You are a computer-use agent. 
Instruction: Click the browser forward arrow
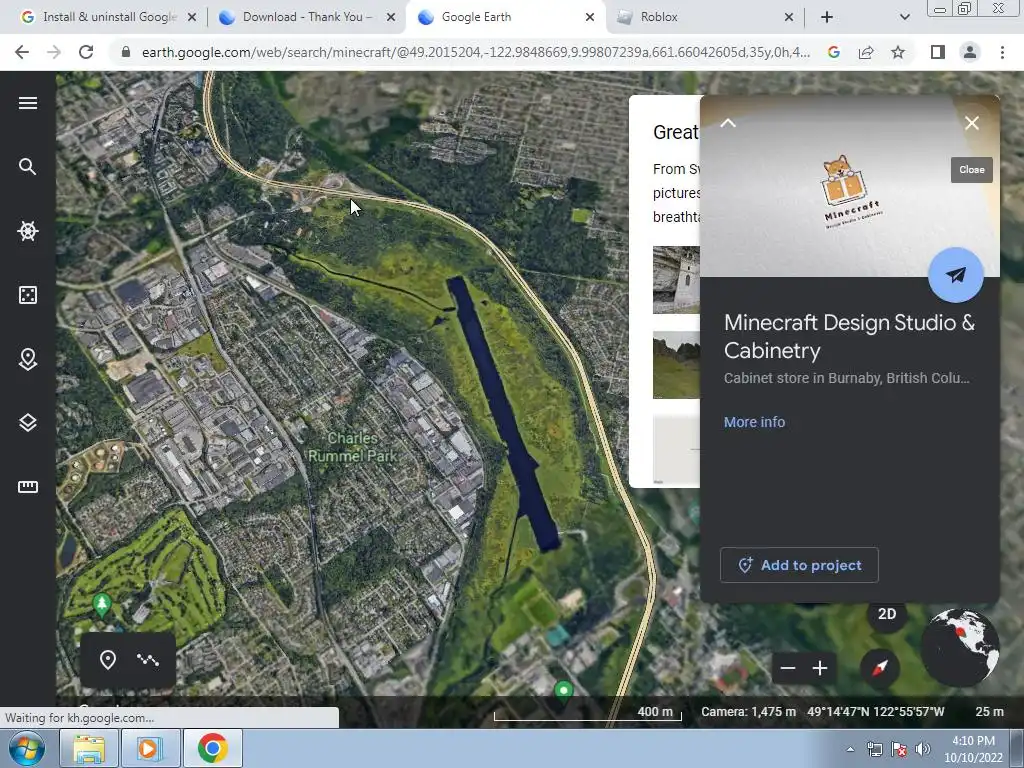tap(54, 52)
